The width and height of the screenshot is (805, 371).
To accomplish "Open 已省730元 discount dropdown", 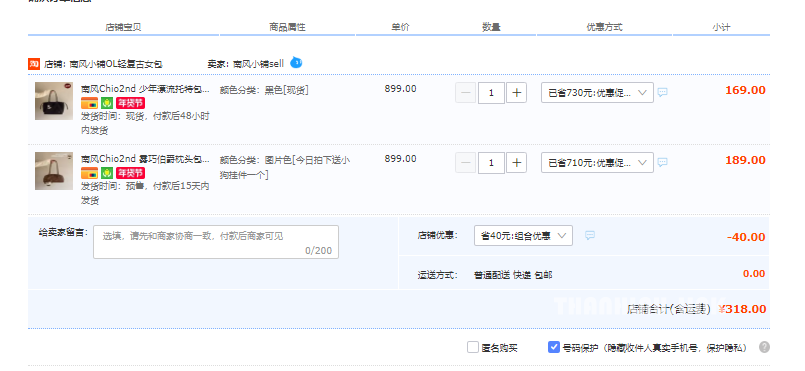I will click(597, 93).
